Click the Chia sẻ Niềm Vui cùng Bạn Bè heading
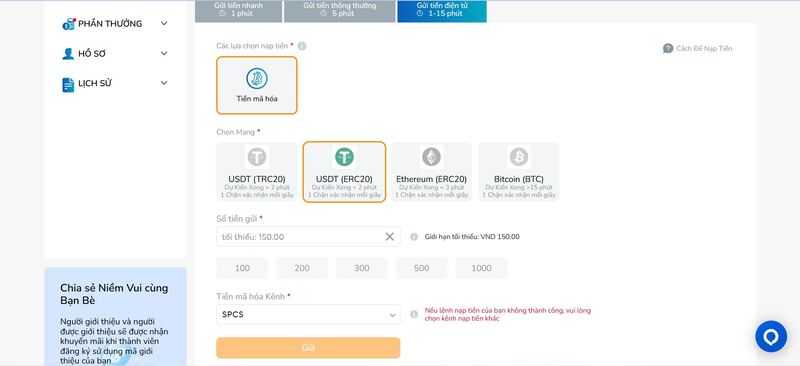The image size is (800, 366). click(114, 294)
